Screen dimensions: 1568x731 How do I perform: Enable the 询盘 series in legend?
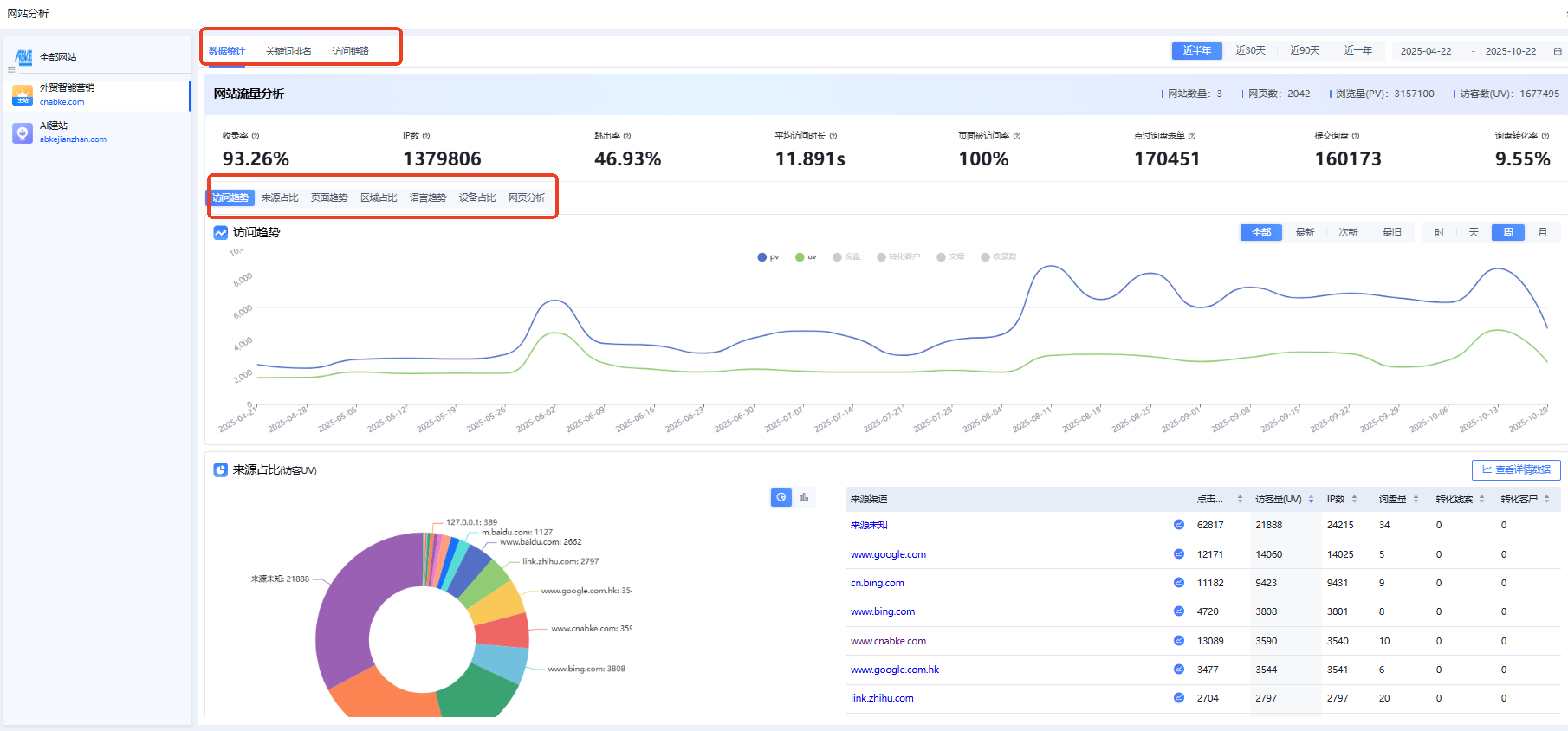(846, 257)
